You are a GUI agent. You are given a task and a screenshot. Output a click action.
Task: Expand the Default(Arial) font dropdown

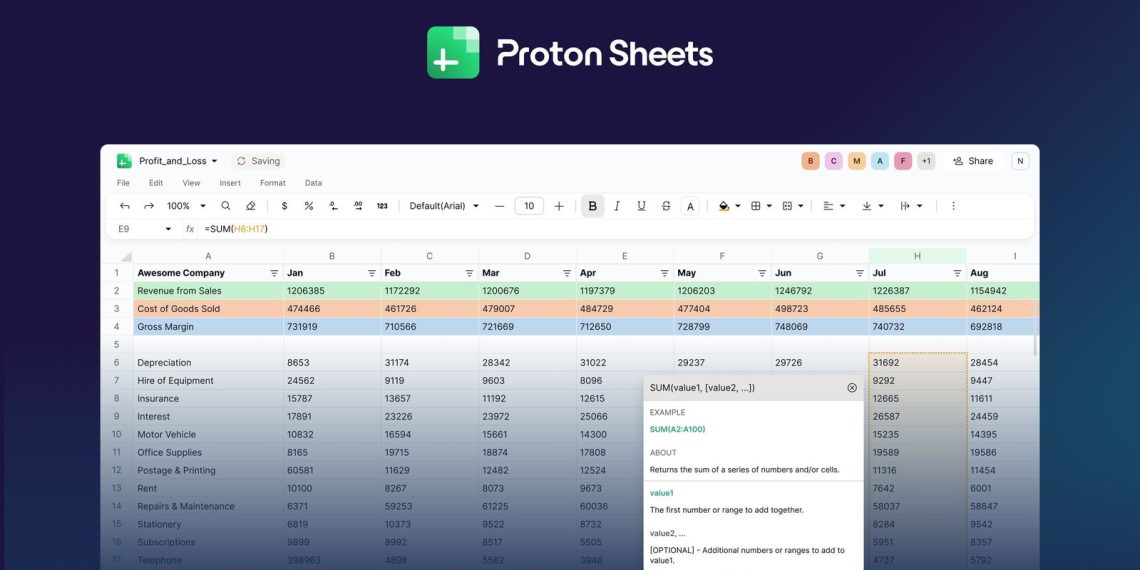tap(444, 206)
